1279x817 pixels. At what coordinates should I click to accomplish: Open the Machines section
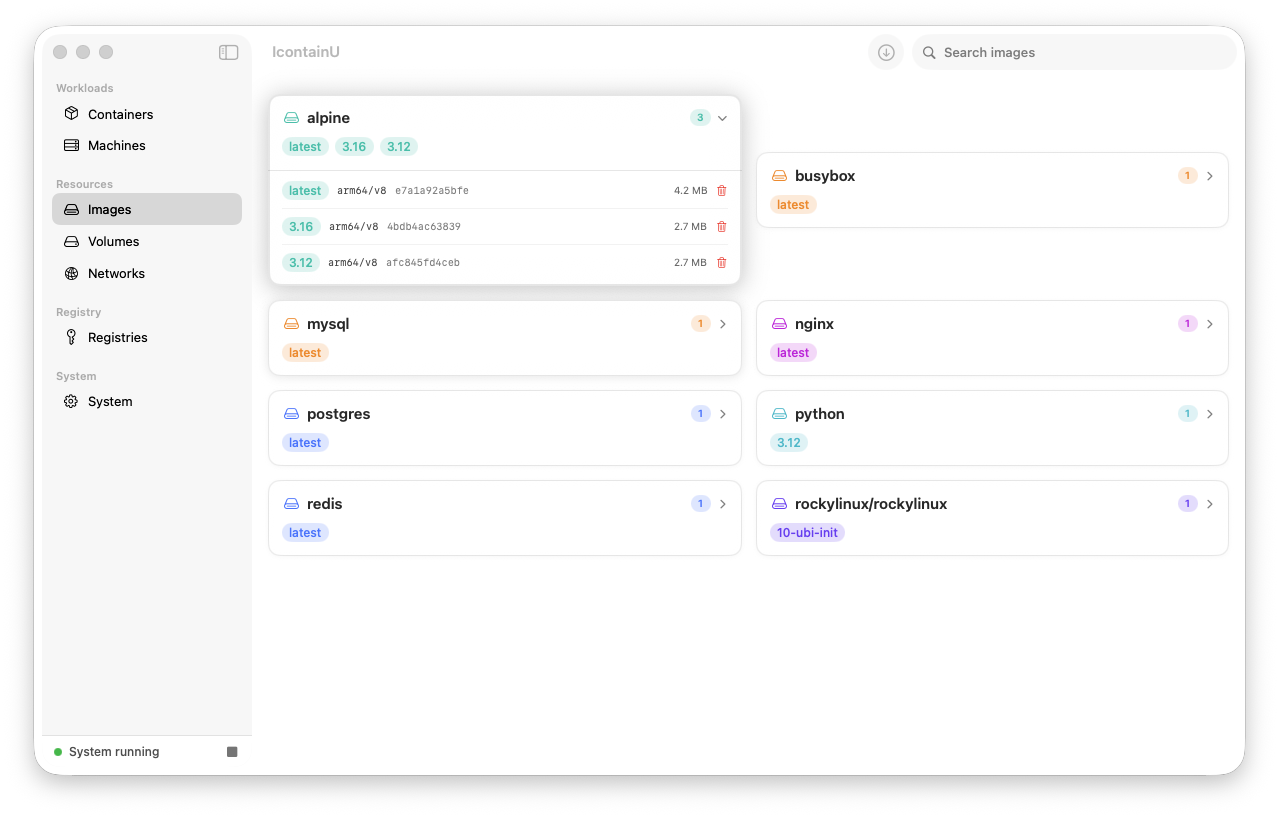tap(147, 145)
